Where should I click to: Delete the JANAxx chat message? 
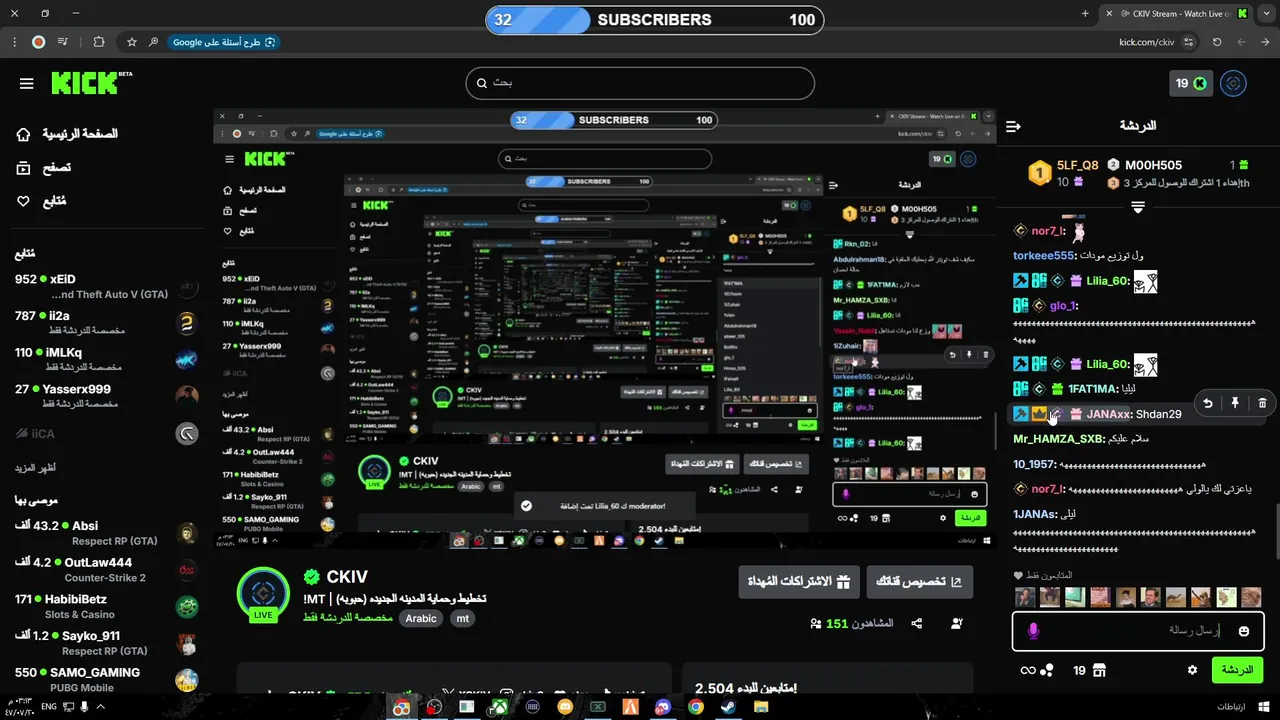[1262, 403]
